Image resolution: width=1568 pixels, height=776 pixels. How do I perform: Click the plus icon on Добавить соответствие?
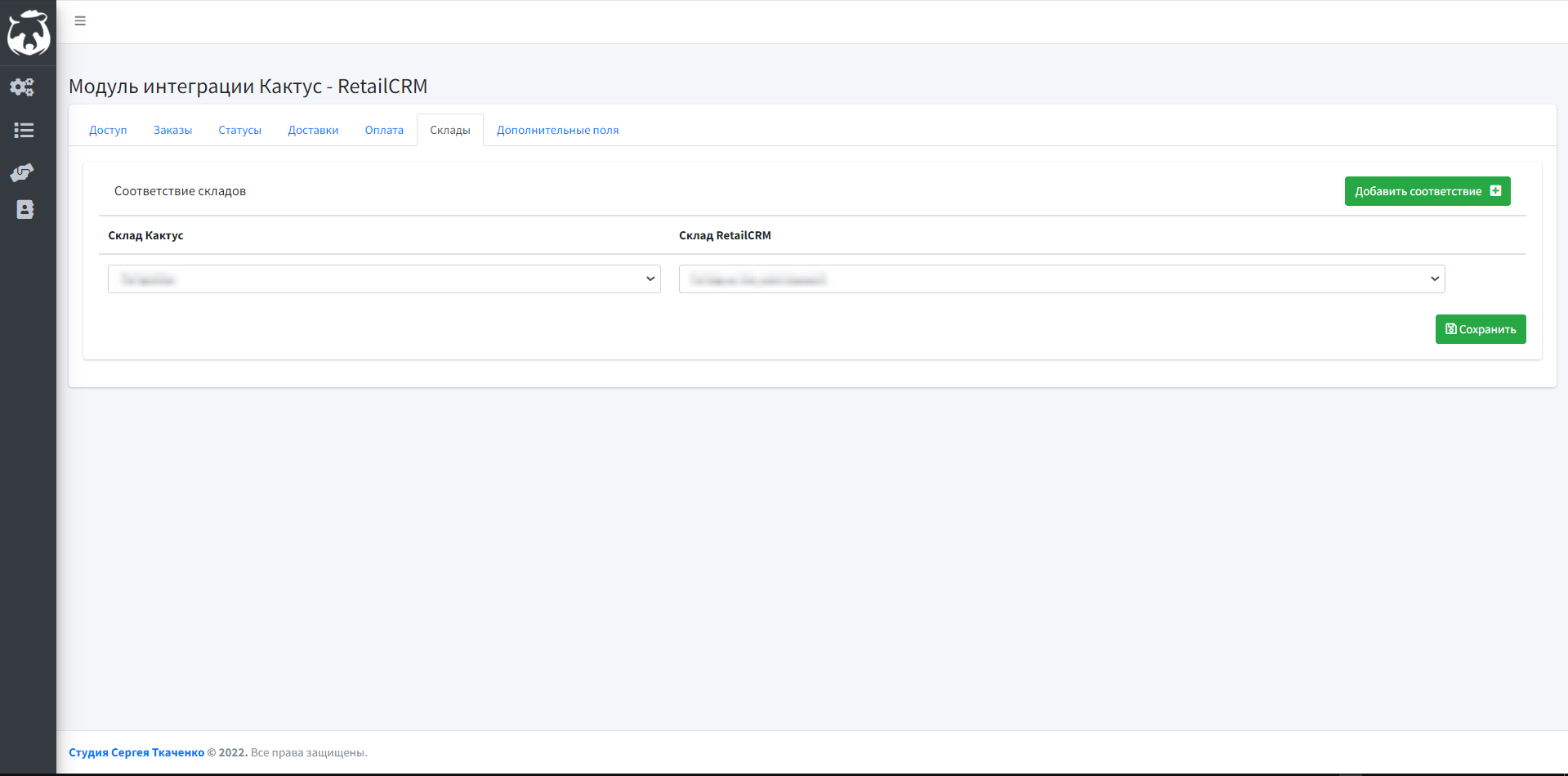click(1495, 191)
